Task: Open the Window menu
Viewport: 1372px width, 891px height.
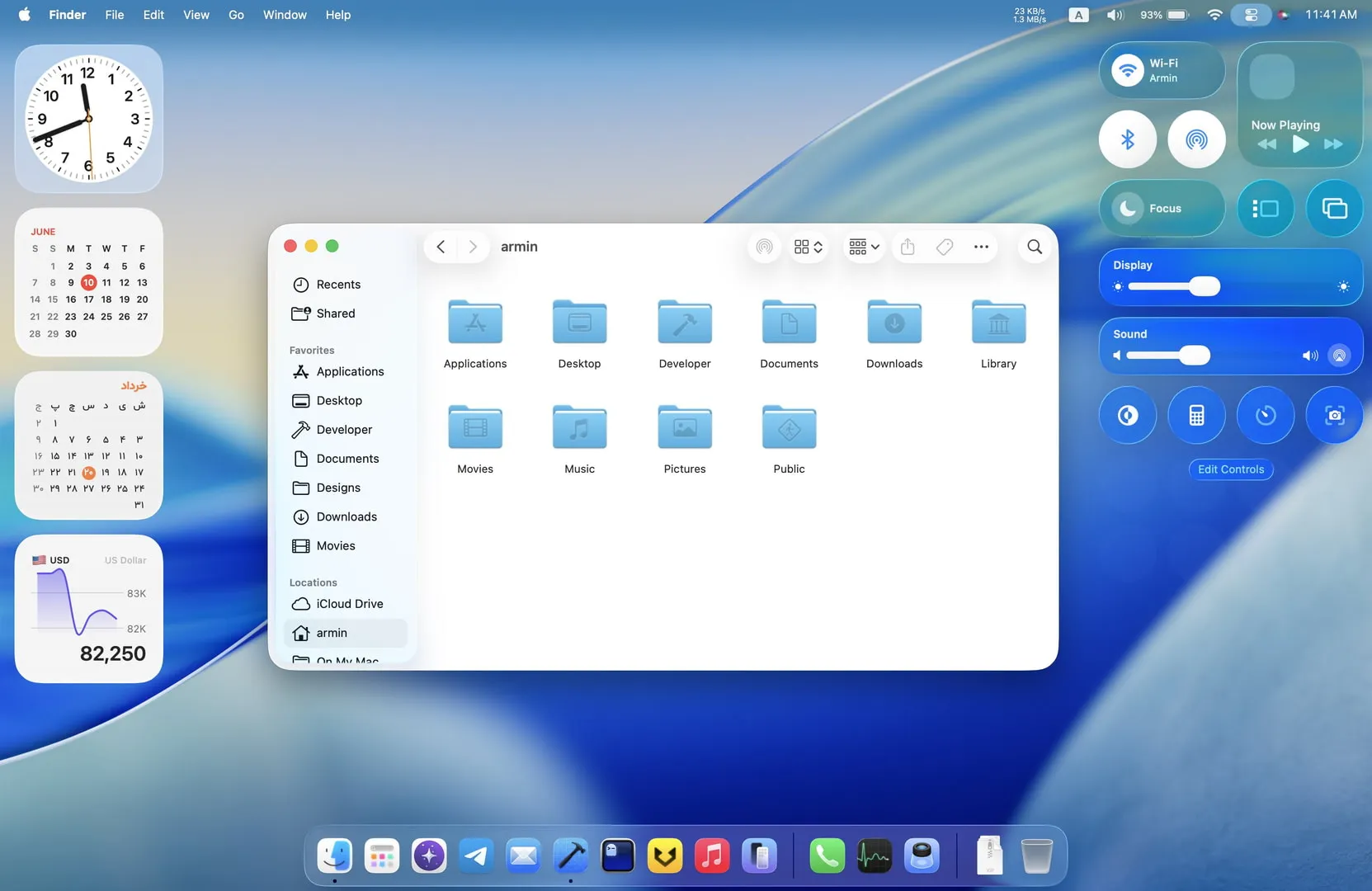Action: pos(285,15)
